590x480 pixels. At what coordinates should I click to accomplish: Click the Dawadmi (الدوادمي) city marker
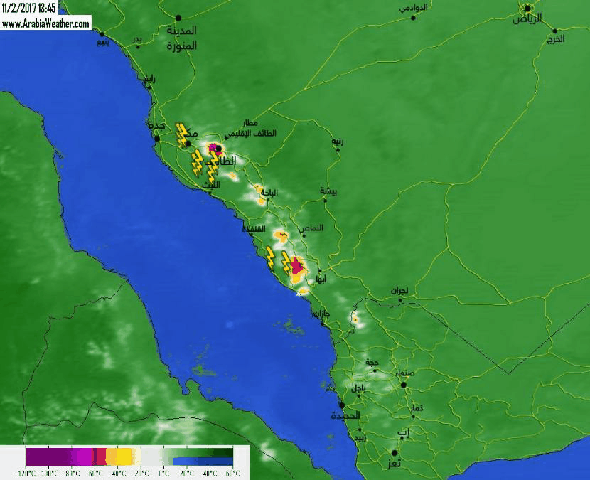pos(413,18)
